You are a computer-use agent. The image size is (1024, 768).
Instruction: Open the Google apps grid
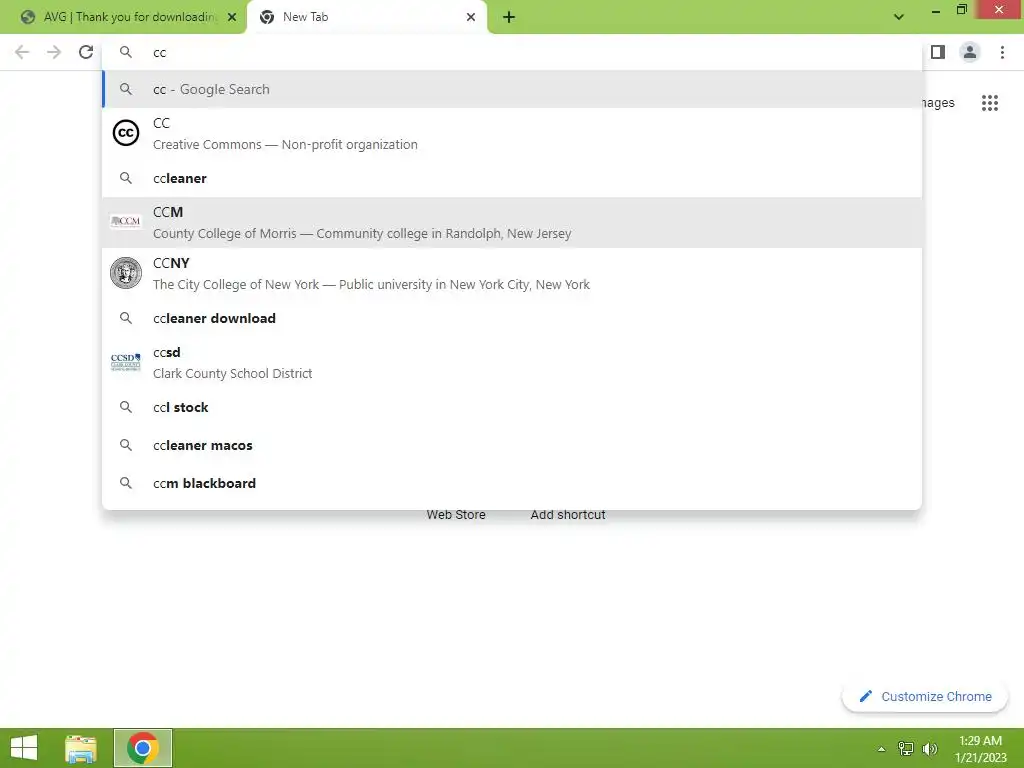click(x=990, y=103)
